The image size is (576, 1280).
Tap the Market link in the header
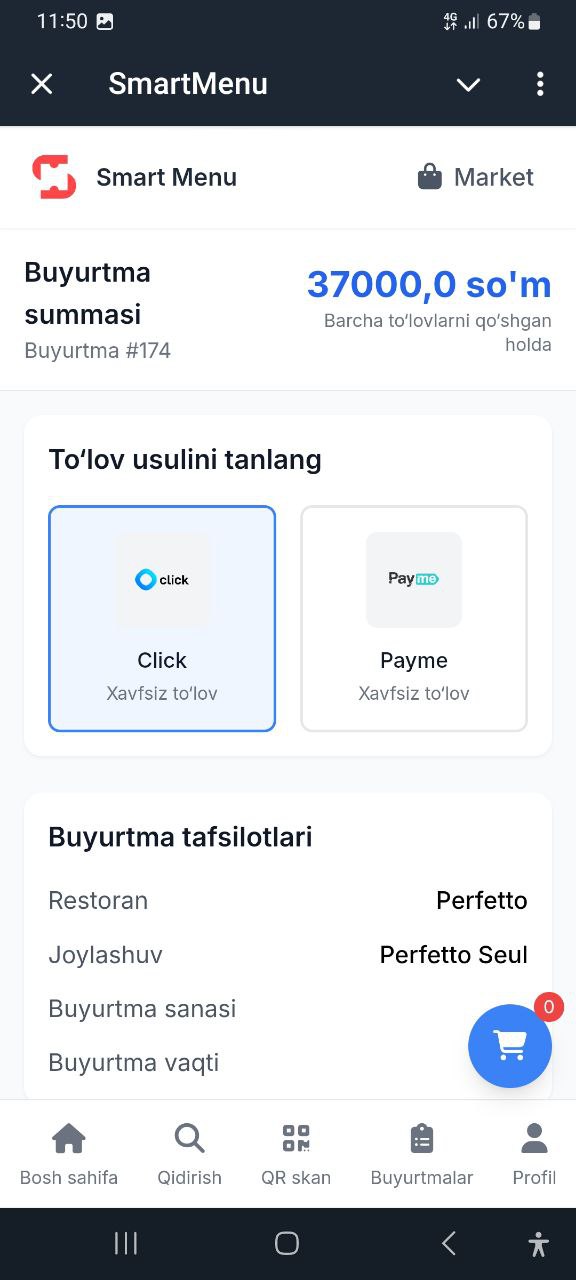click(x=494, y=177)
